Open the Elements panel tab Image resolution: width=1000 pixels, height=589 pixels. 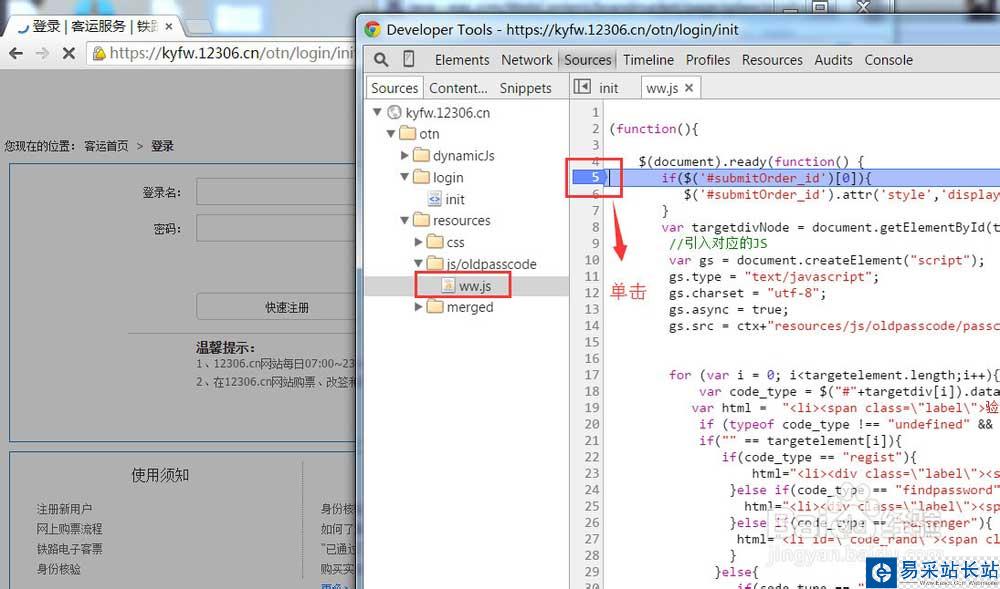coord(462,60)
